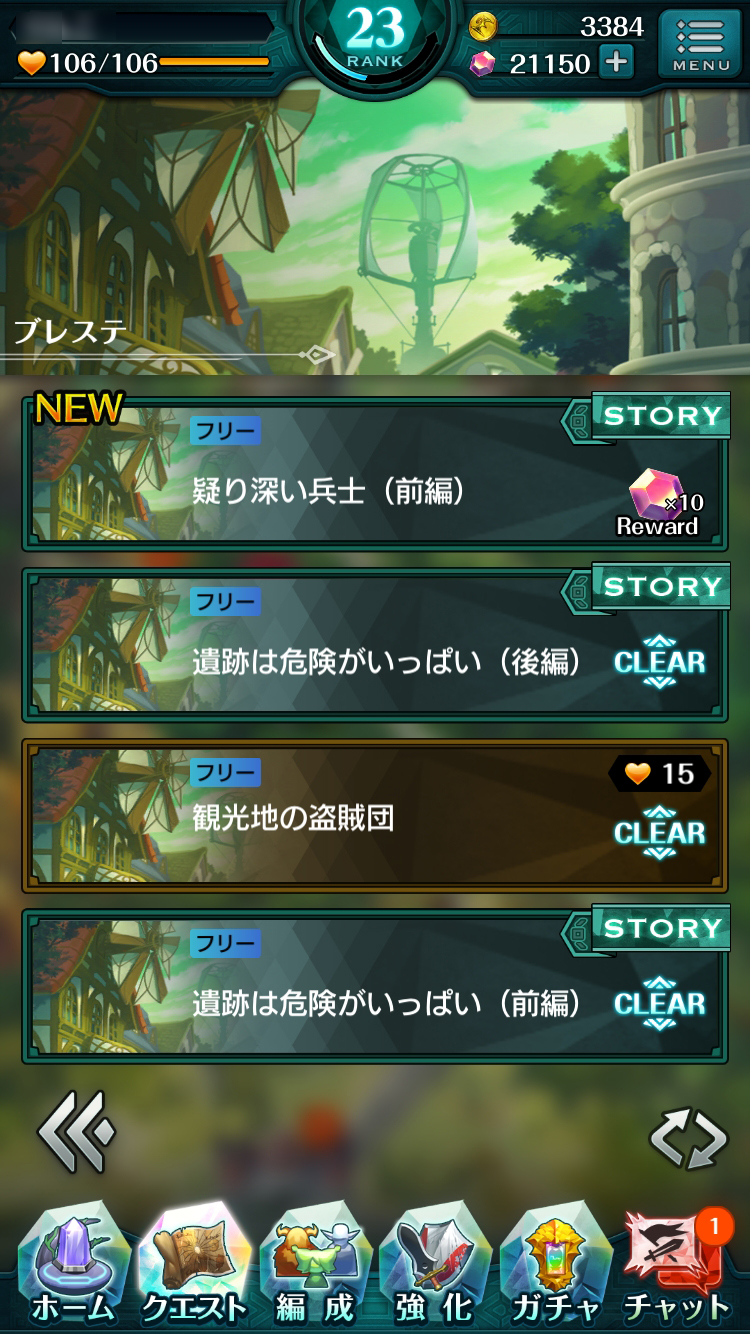Tap the plus icon to add gems
Screen dimensions: 750x1334
point(616,63)
